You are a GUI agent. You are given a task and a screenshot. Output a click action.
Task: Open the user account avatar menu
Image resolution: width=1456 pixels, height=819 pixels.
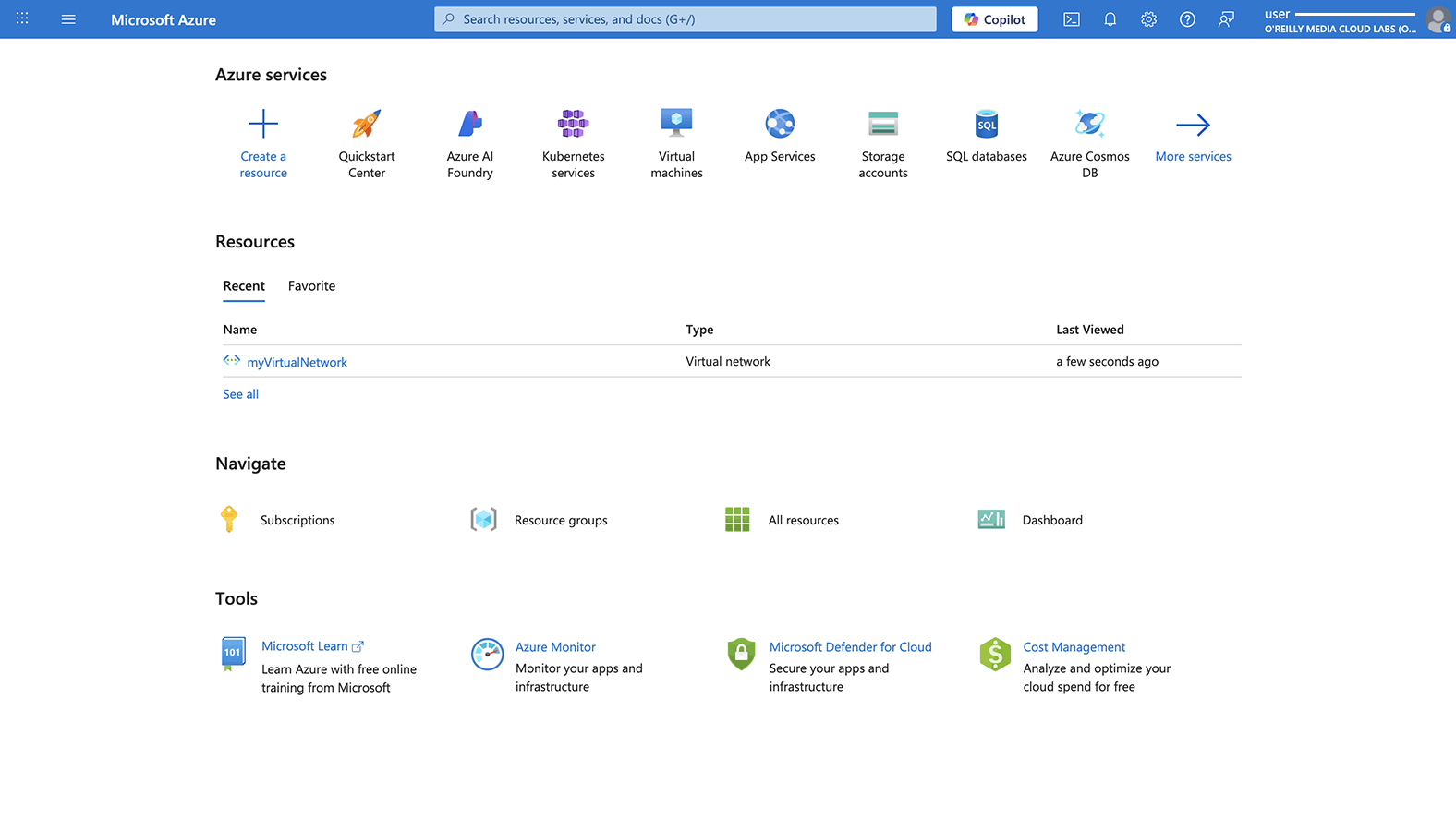point(1438,19)
